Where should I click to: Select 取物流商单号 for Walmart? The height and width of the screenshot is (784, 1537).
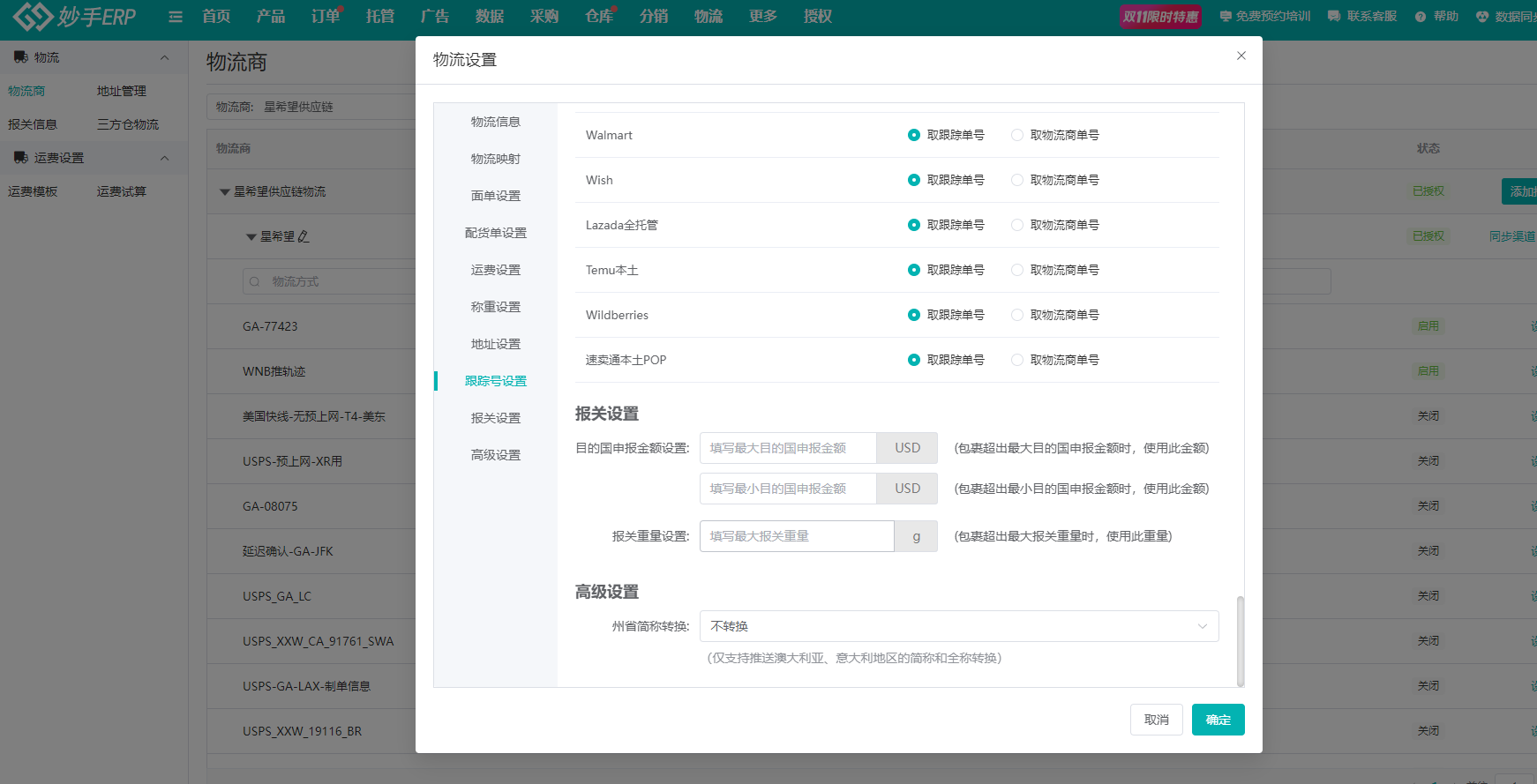pos(1017,135)
